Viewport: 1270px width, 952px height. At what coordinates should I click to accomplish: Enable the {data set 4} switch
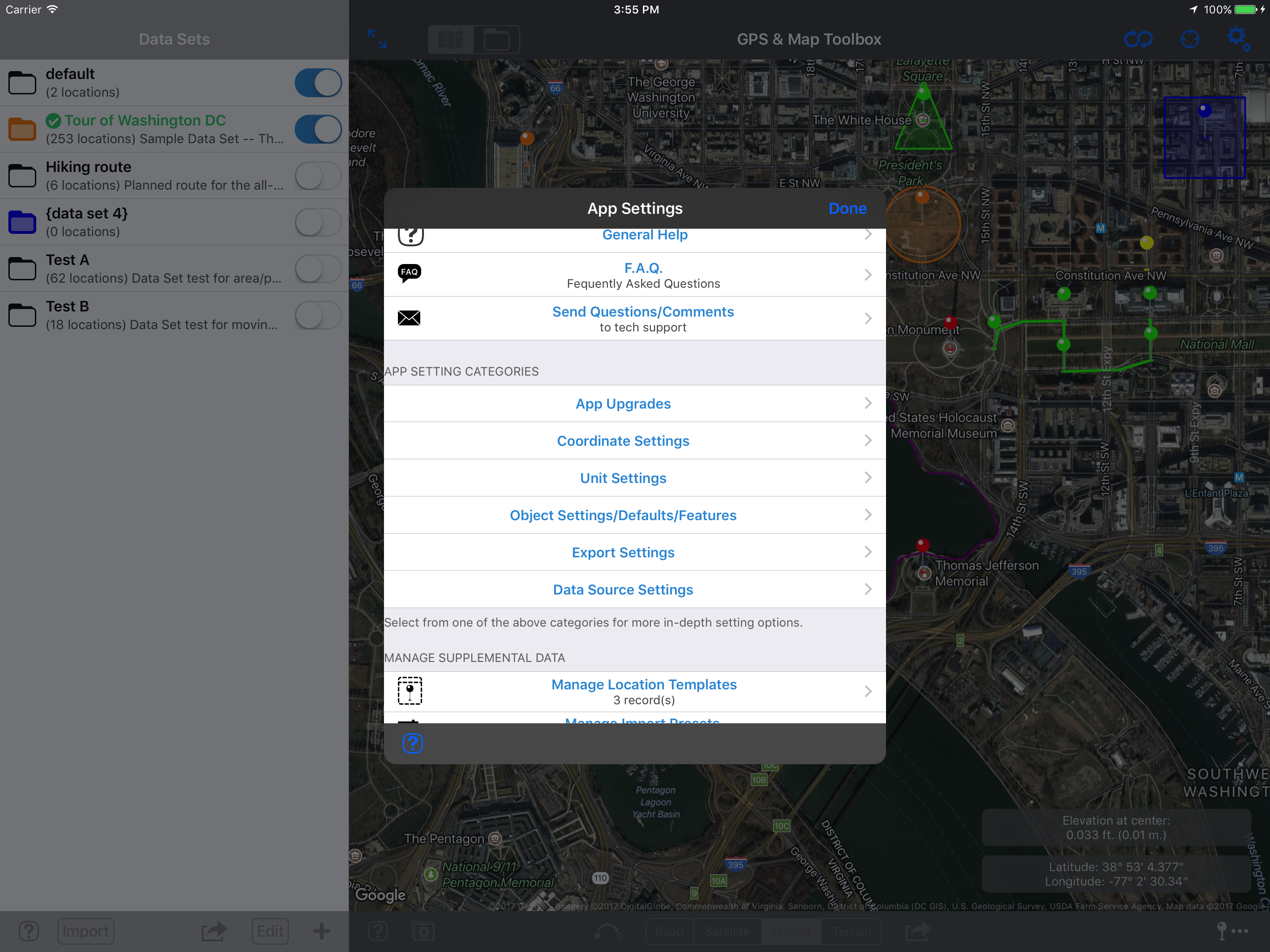(318, 222)
